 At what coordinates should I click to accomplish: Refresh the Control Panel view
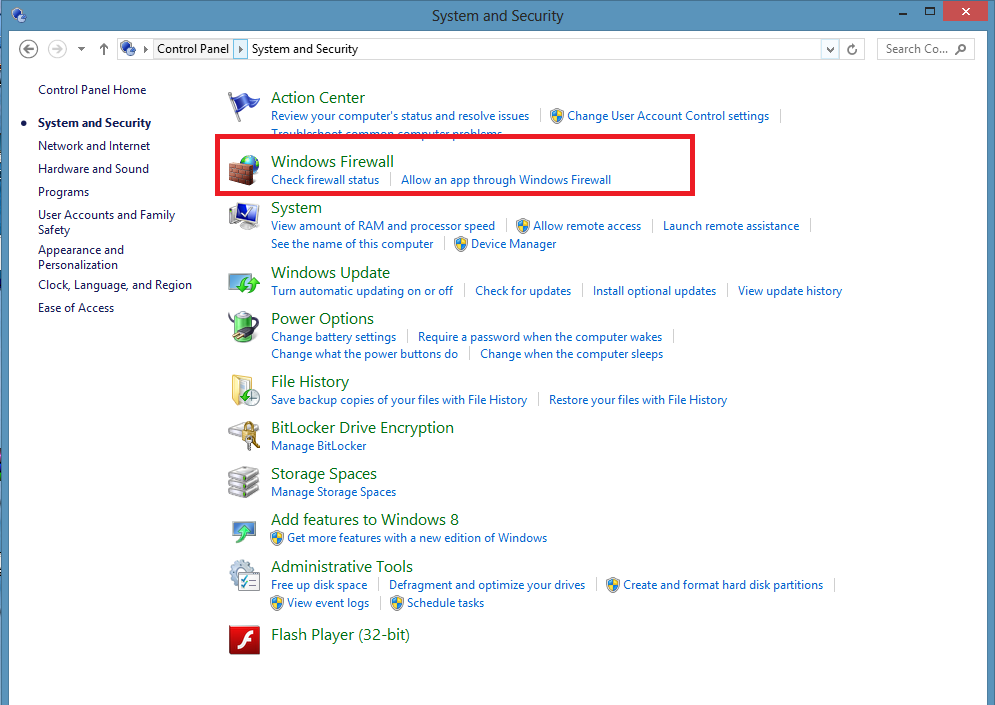852,49
